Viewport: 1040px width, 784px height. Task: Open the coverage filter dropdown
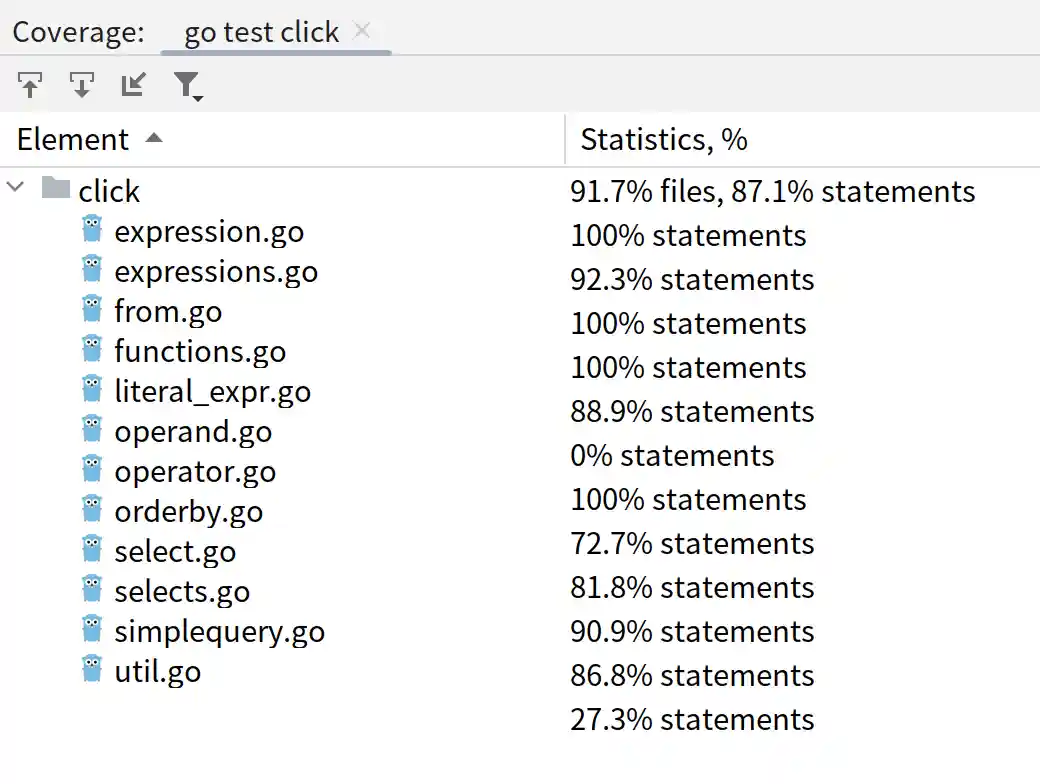point(187,87)
